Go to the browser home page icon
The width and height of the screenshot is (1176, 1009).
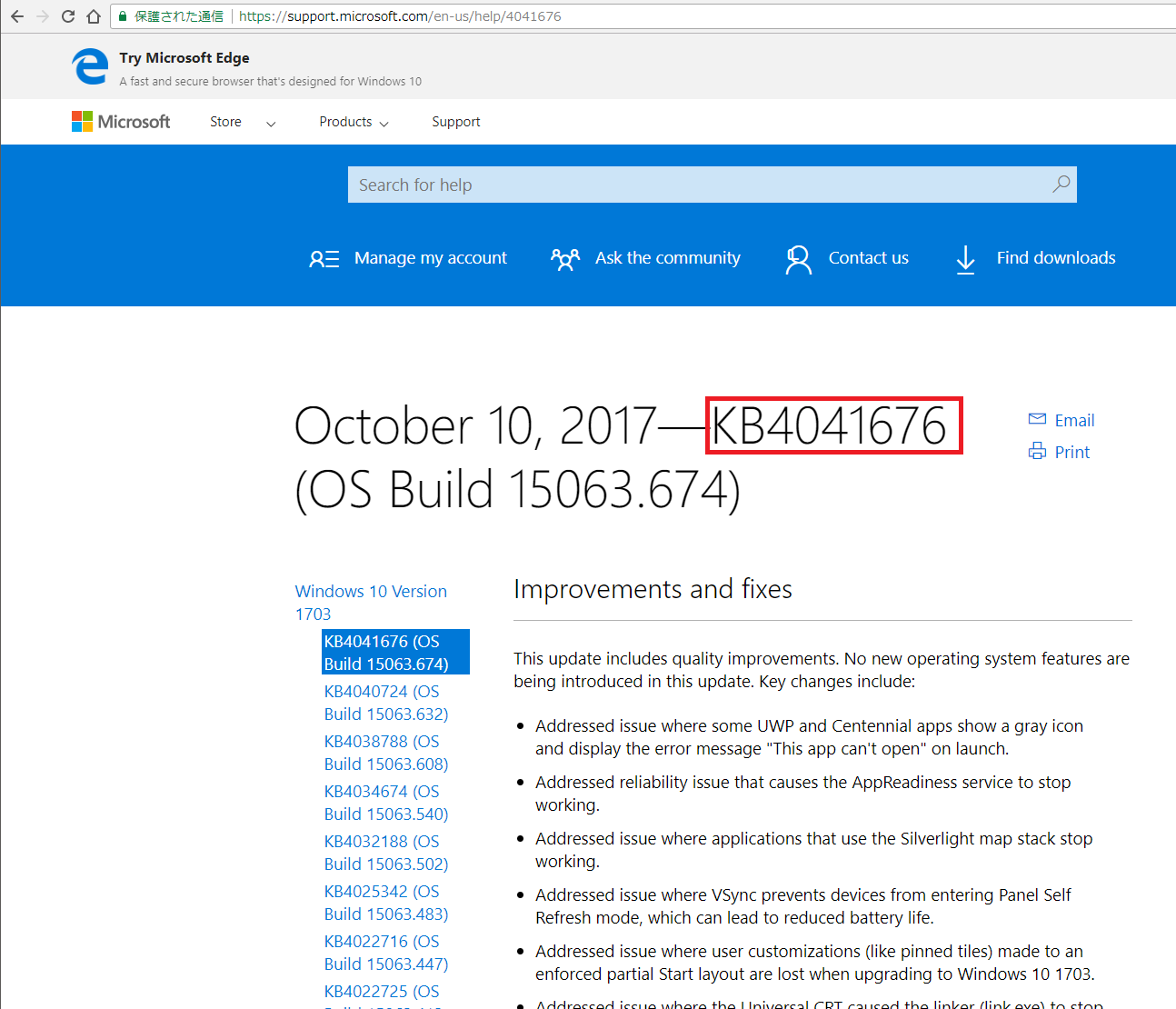pyautogui.click(x=94, y=16)
